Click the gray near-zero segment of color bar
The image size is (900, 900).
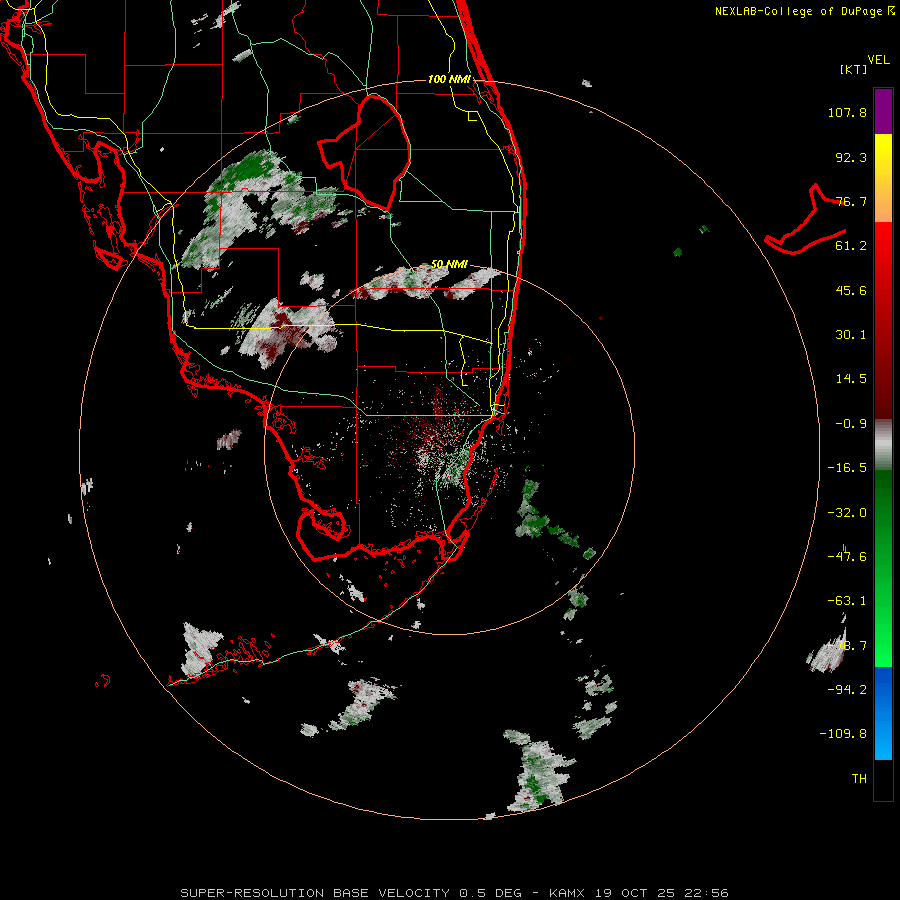coord(883,444)
